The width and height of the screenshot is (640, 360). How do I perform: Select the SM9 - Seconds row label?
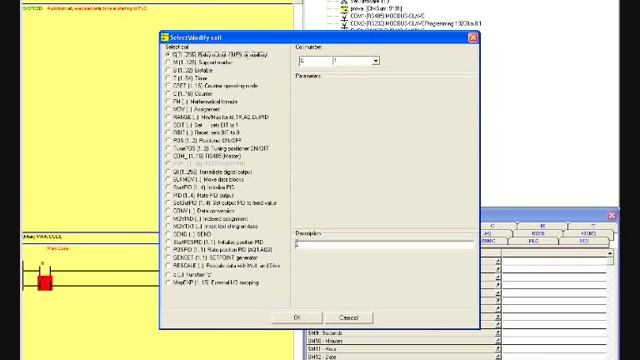(x=325, y=333)
